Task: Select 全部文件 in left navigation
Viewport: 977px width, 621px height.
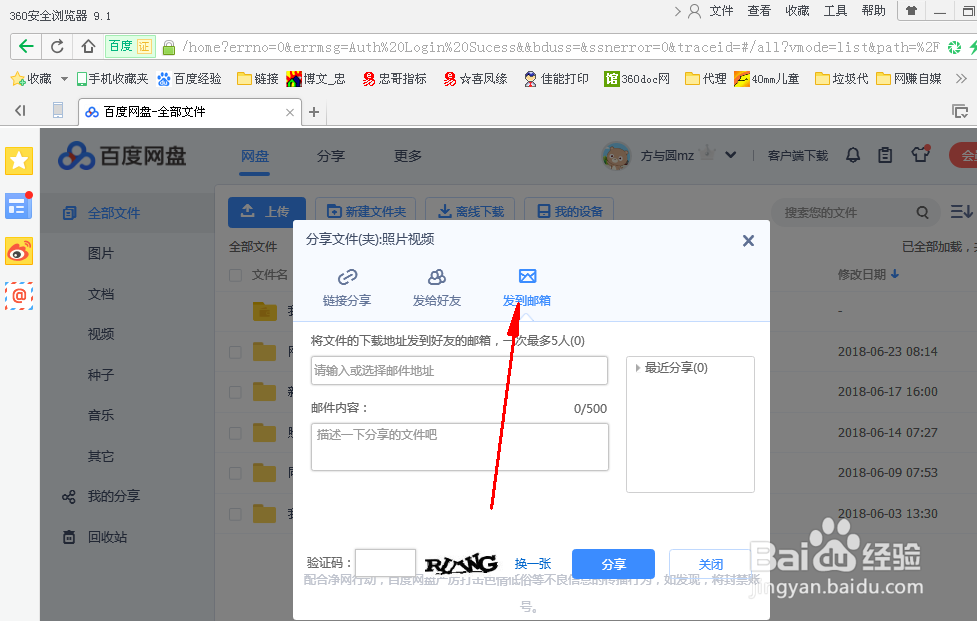Action: [x=128, y=213]
